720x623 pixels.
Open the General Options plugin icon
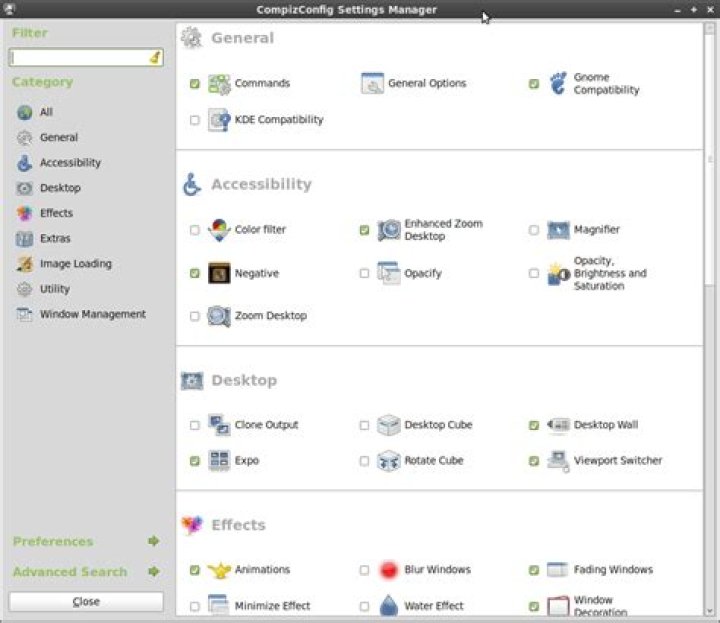point(372,83)
